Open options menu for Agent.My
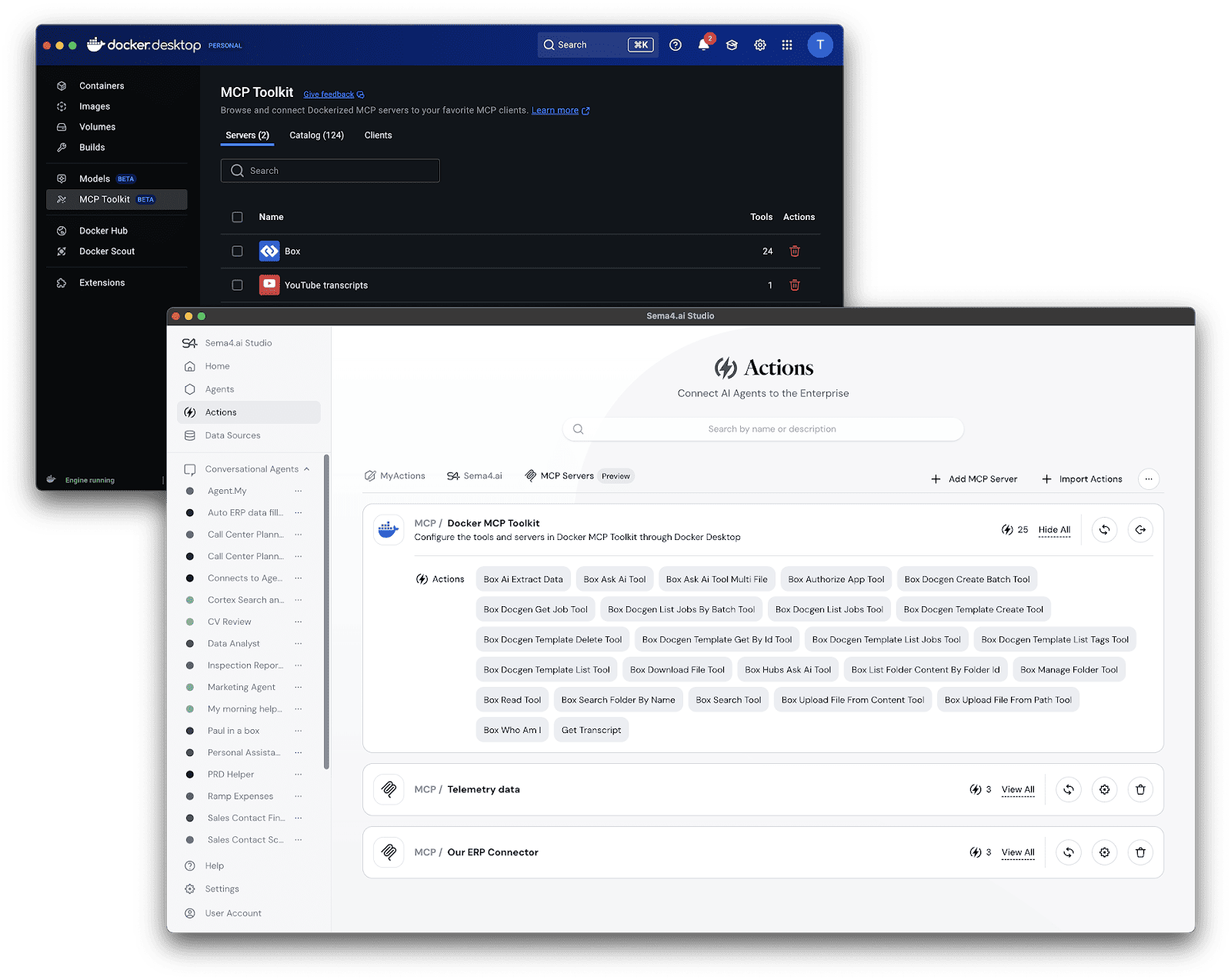 [299, 491]
